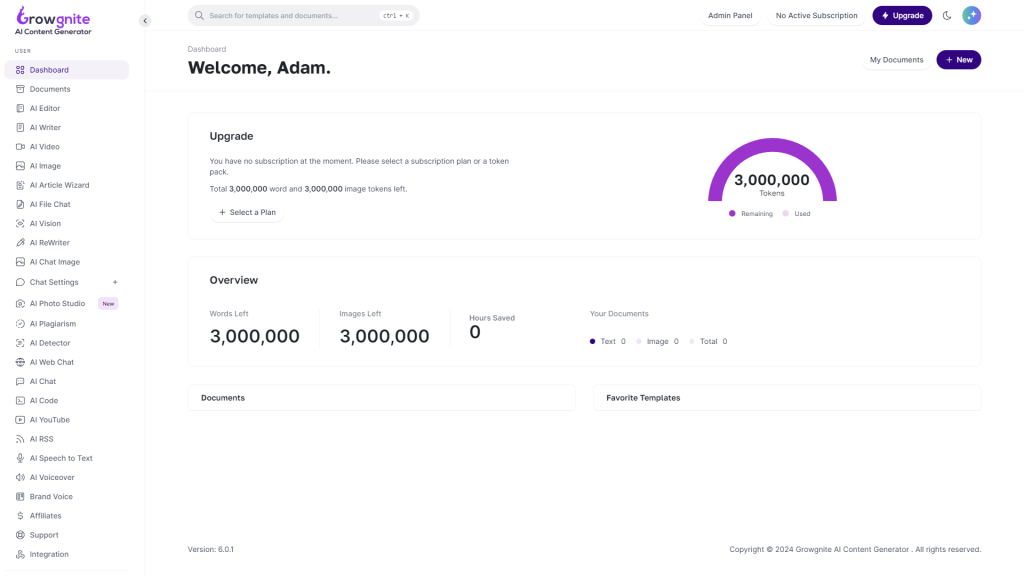This screenshot has width=1024, height=576.
Task: Go to Documents in the sidebar menu
Action: point(50,89)
